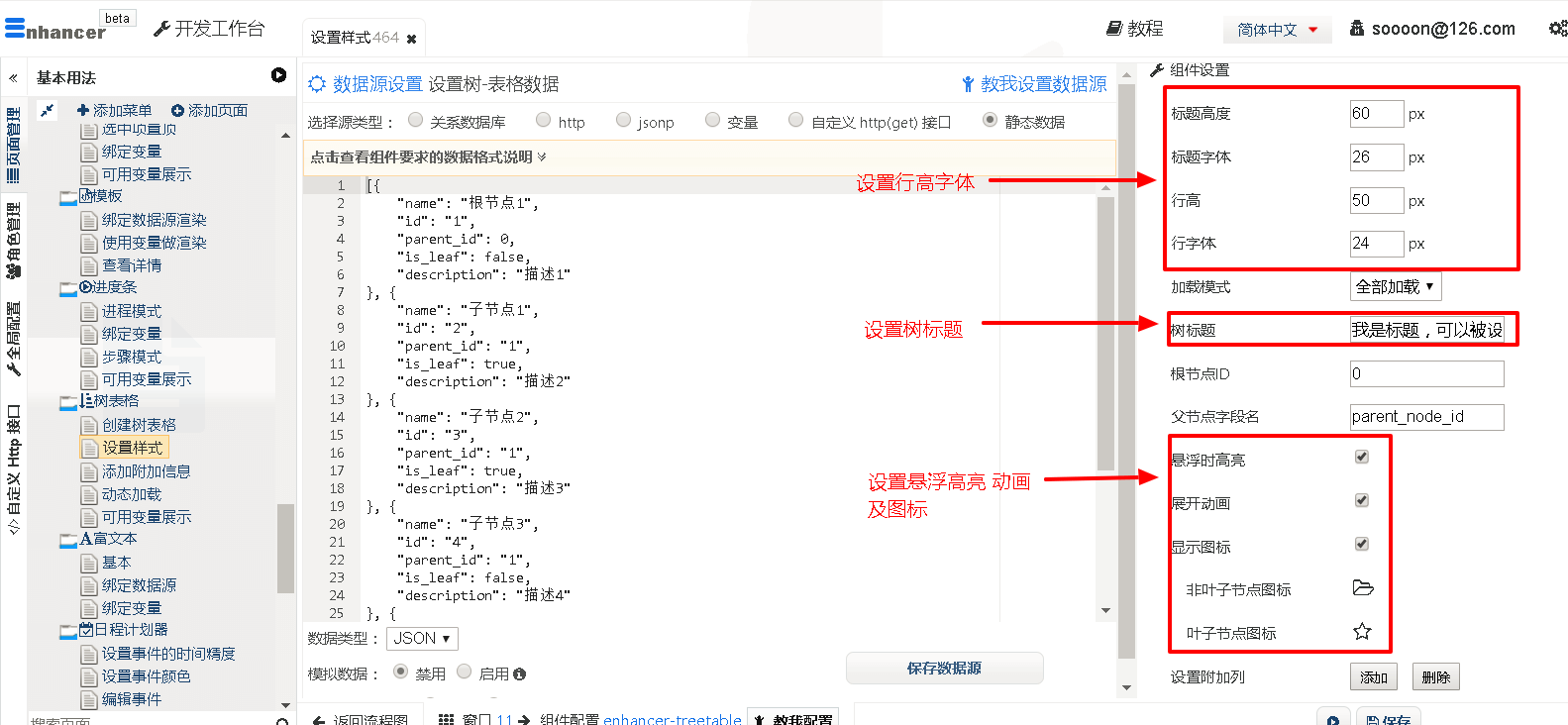The width and height of the screenshot is (1568, 725).
Task: Open the 绑定数据源渲染 page in the tree
Action: (154, 220)
